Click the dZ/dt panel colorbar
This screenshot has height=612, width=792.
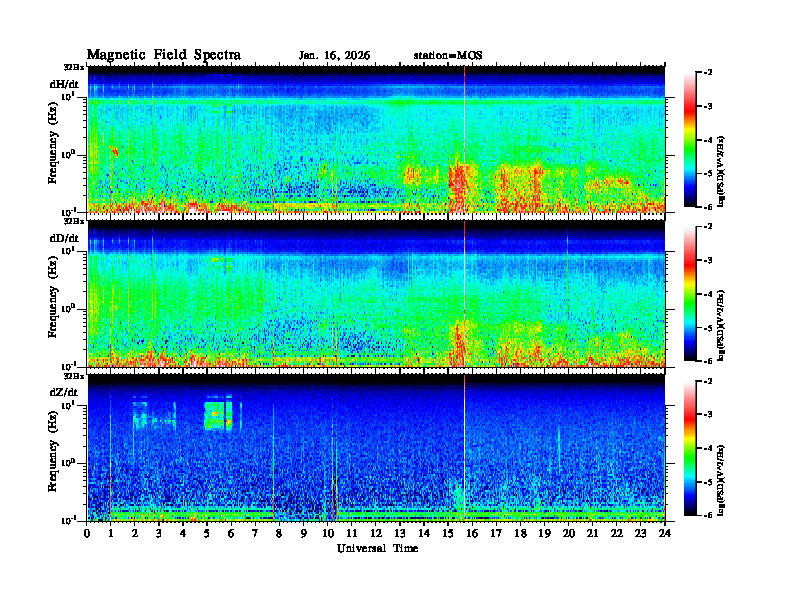(689, 447)
